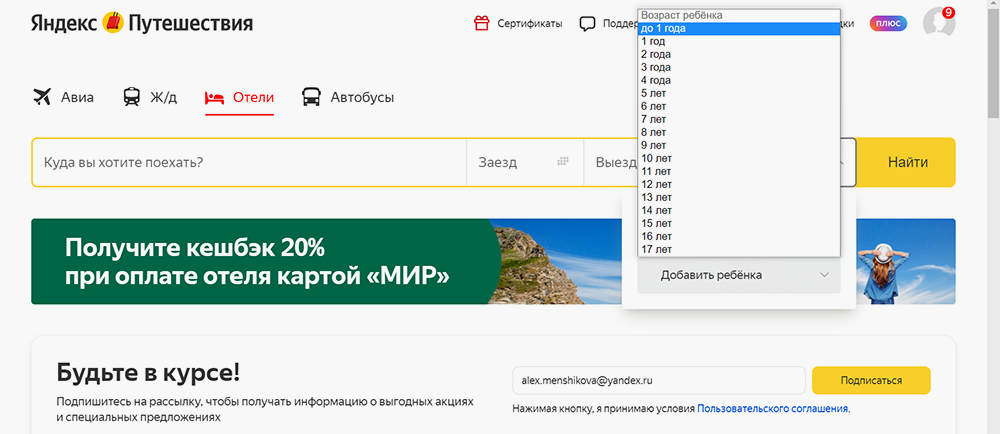Choose '14 лет' child age option
The height and width of the screenshot is (434, 1000).
tap(739, 210)
